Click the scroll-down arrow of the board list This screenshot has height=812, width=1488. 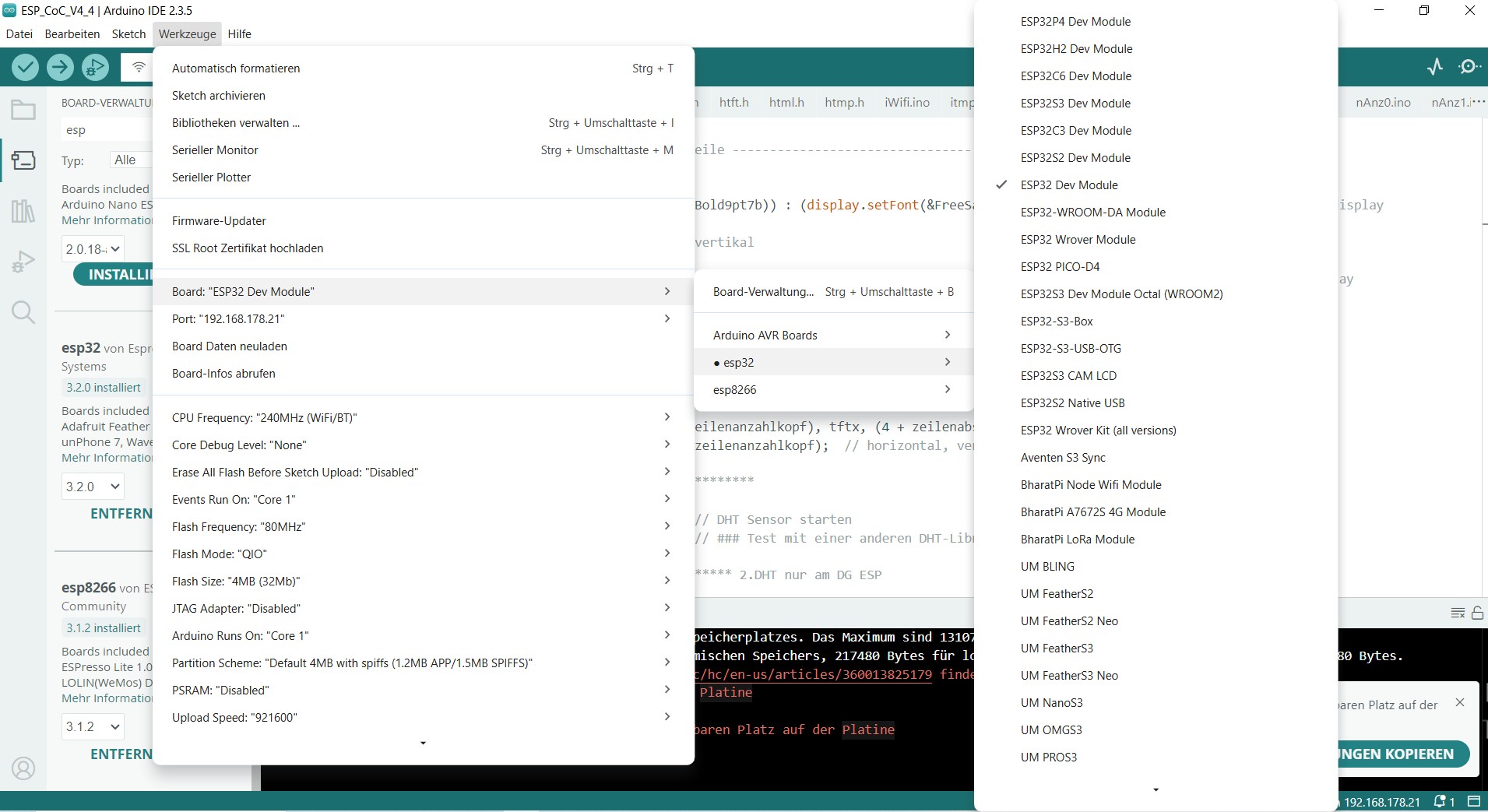1156,790
